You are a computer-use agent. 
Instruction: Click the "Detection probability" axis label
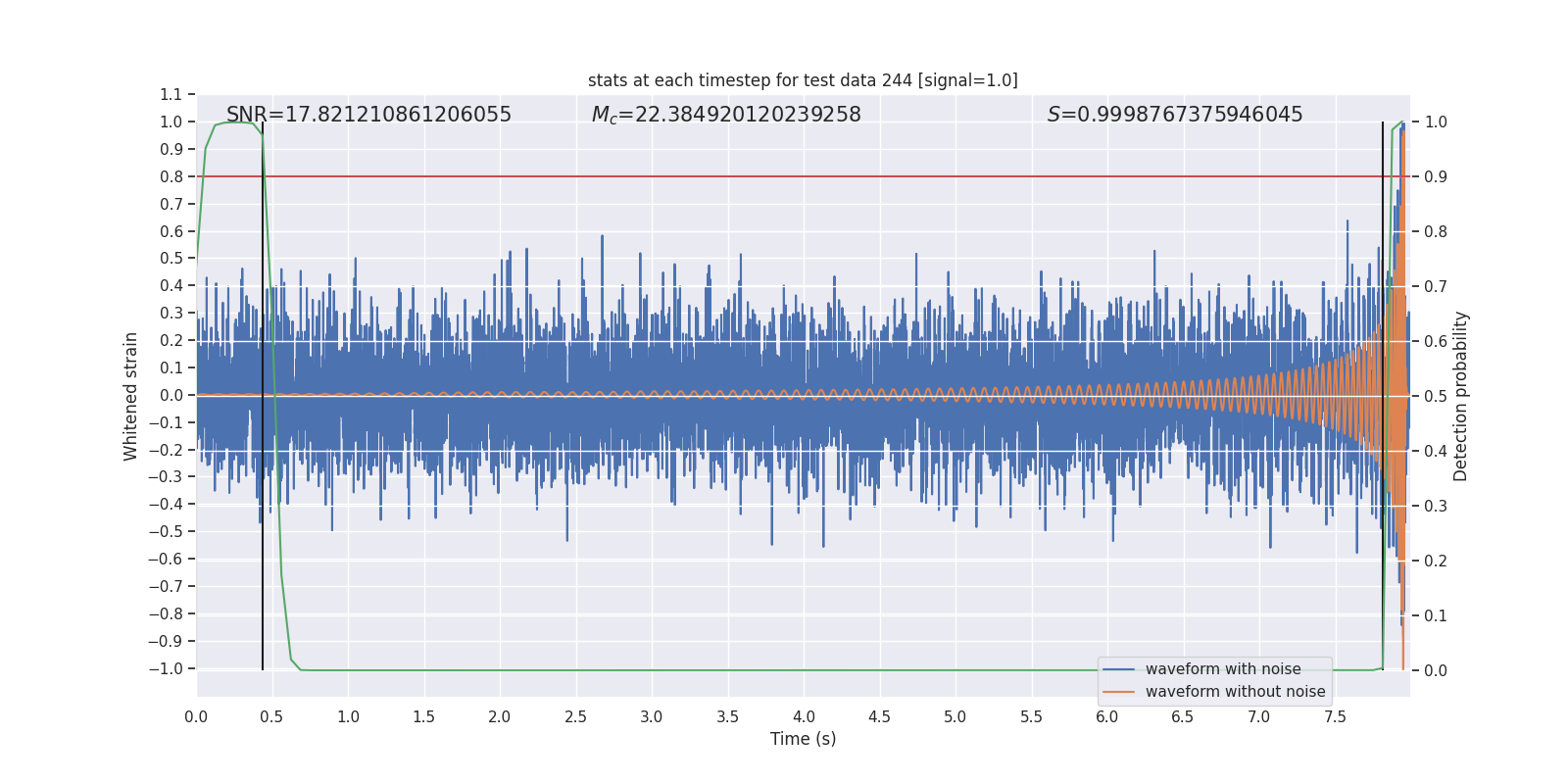click(1460, 396)
